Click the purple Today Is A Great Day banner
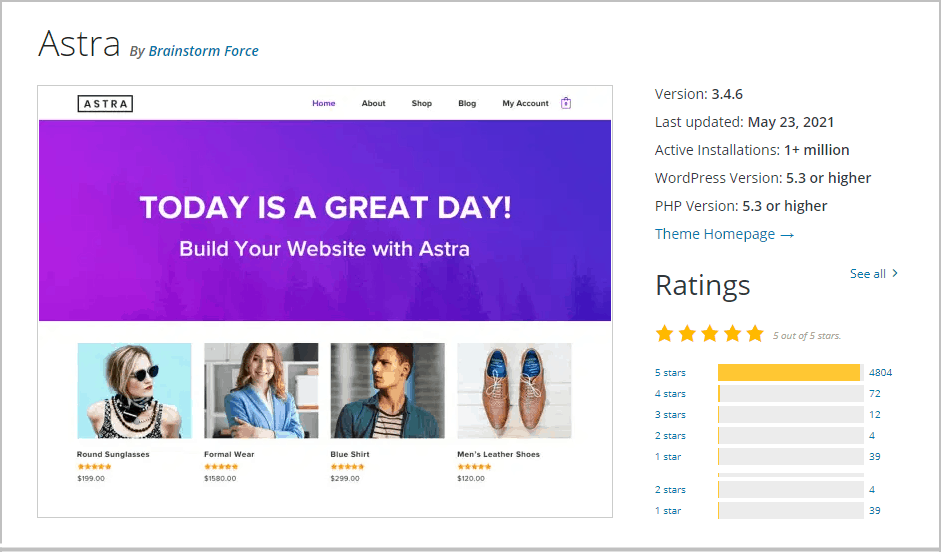 click(325, 220)
